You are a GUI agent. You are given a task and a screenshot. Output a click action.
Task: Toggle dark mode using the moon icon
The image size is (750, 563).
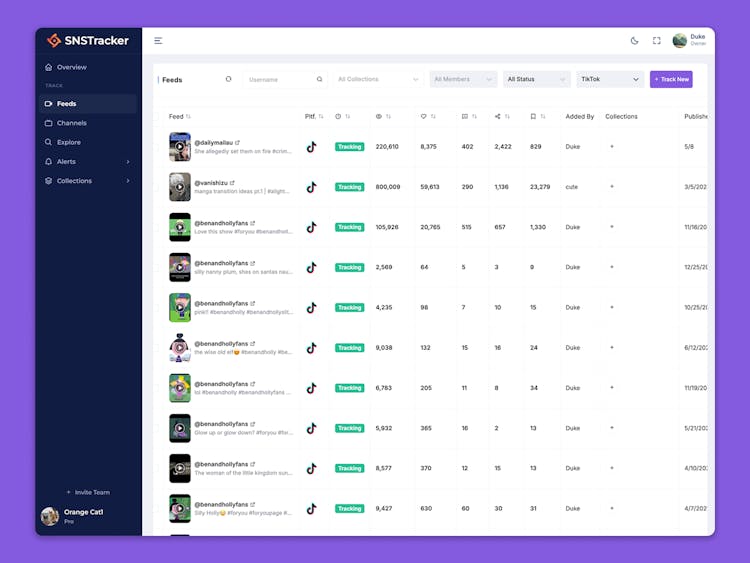tap(634, 41)
